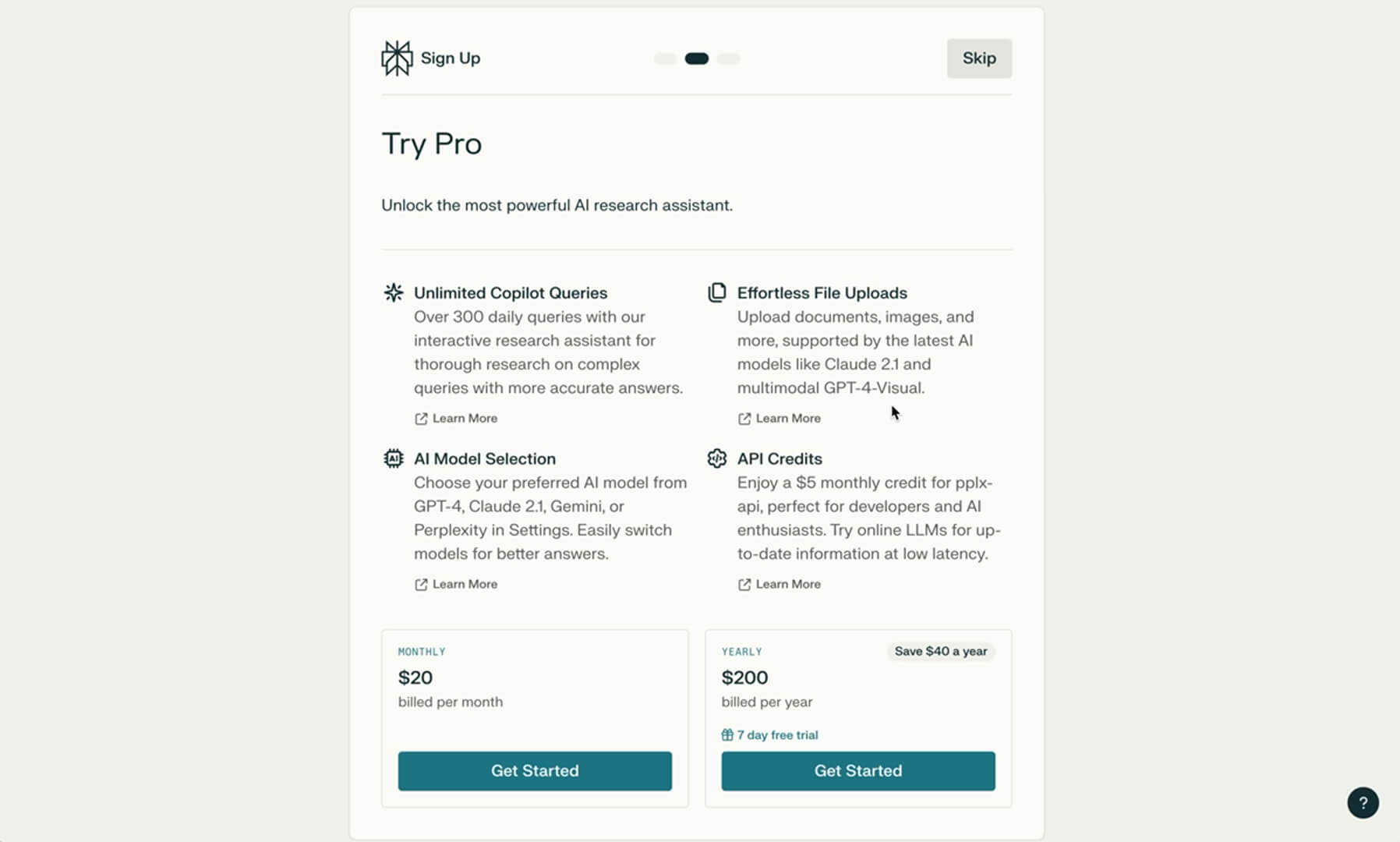Open help via the question mark icon
The height and width of the screenshot is (842, 1400).
point(1363,802)
